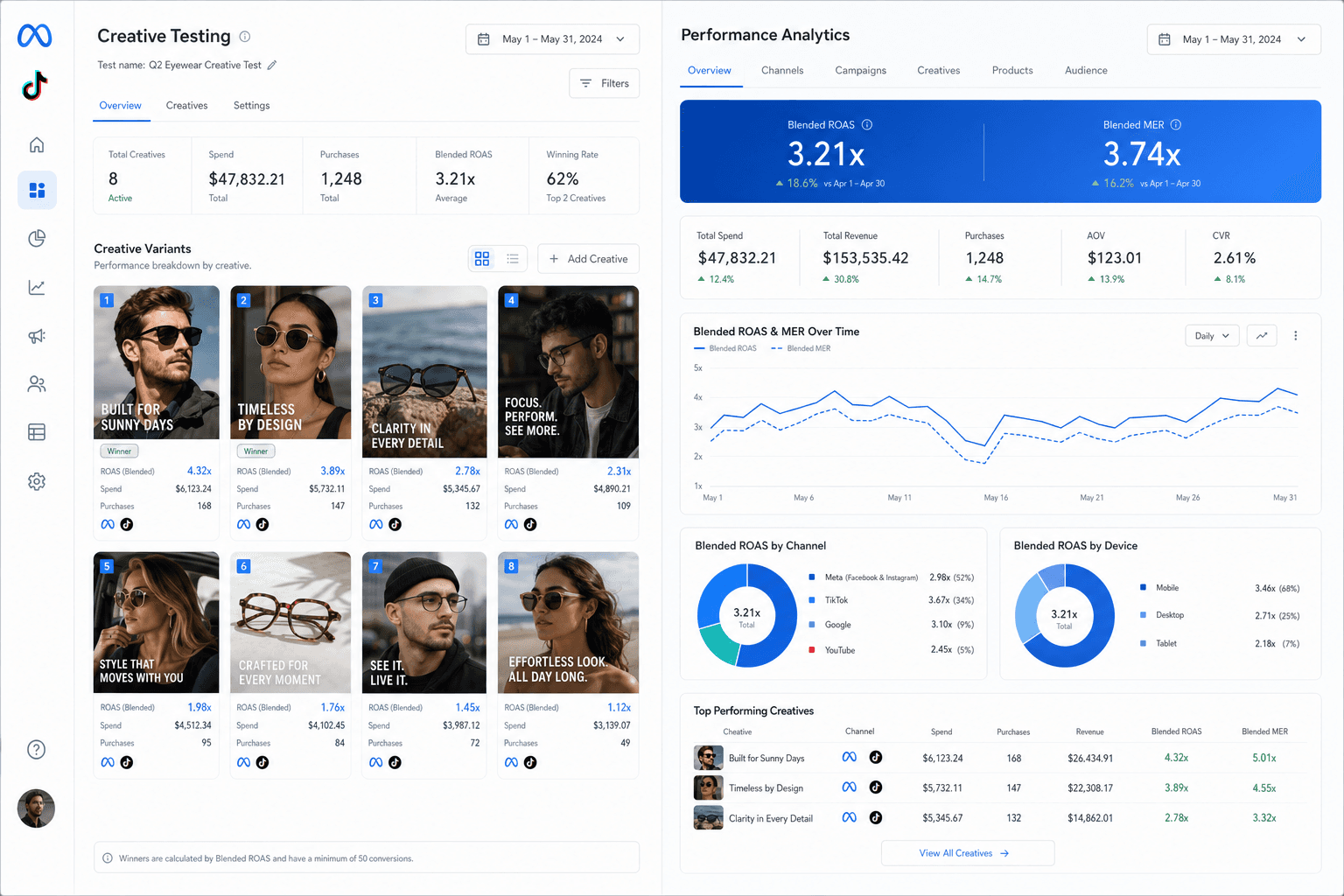Click the $26,434.91 revenue cell
This screenshot has width=1344, height=896.
click(1090, 759)
